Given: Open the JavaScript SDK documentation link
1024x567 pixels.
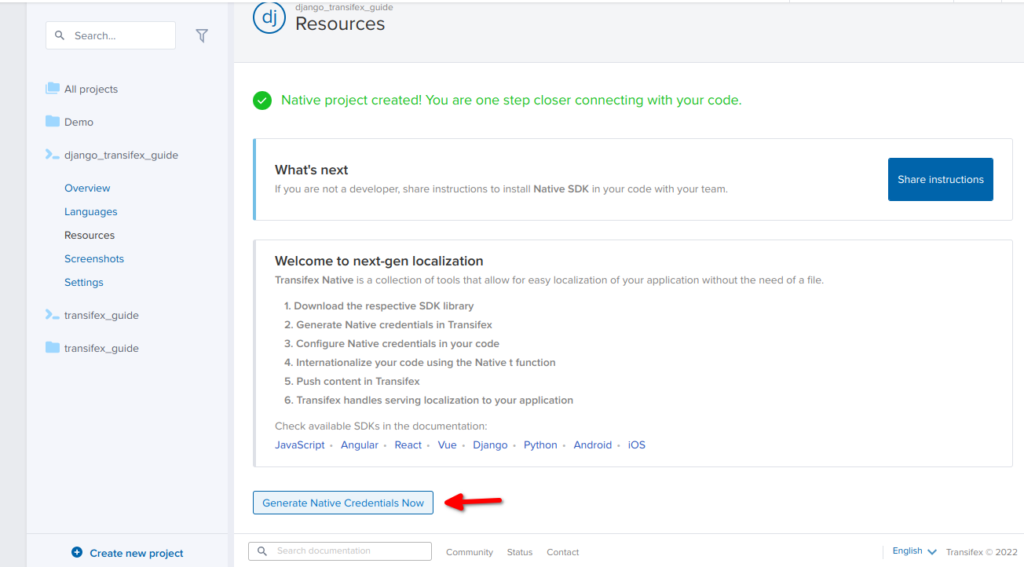Looking at the screenshot, I should point(300,445).
